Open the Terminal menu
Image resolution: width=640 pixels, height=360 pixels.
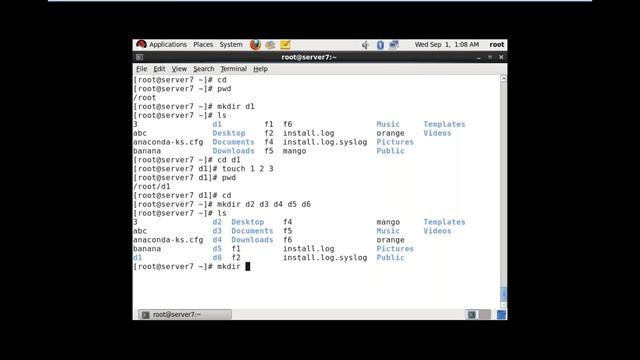(233, 69)
